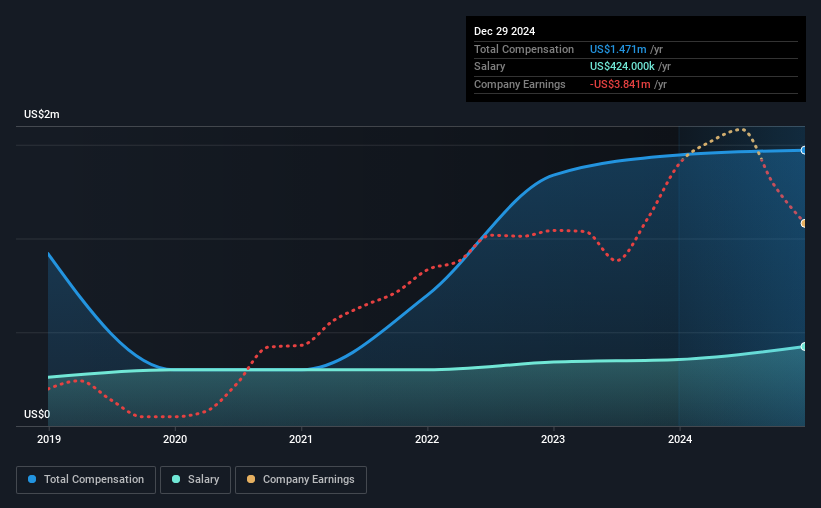Click the Dec 29 2024 tooltip date
The image size is (821, 508).
(504, 31)
